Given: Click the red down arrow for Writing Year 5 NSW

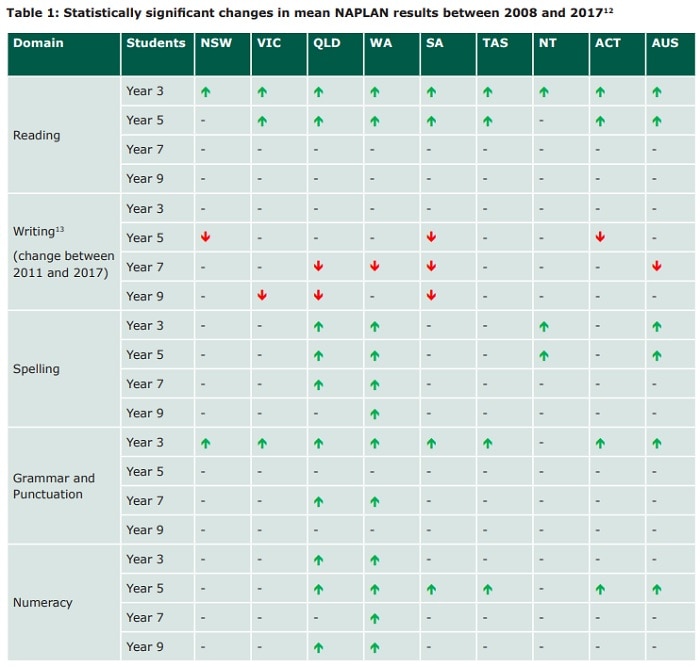Looking at the screenshot, I should click(x=205, y=237).
